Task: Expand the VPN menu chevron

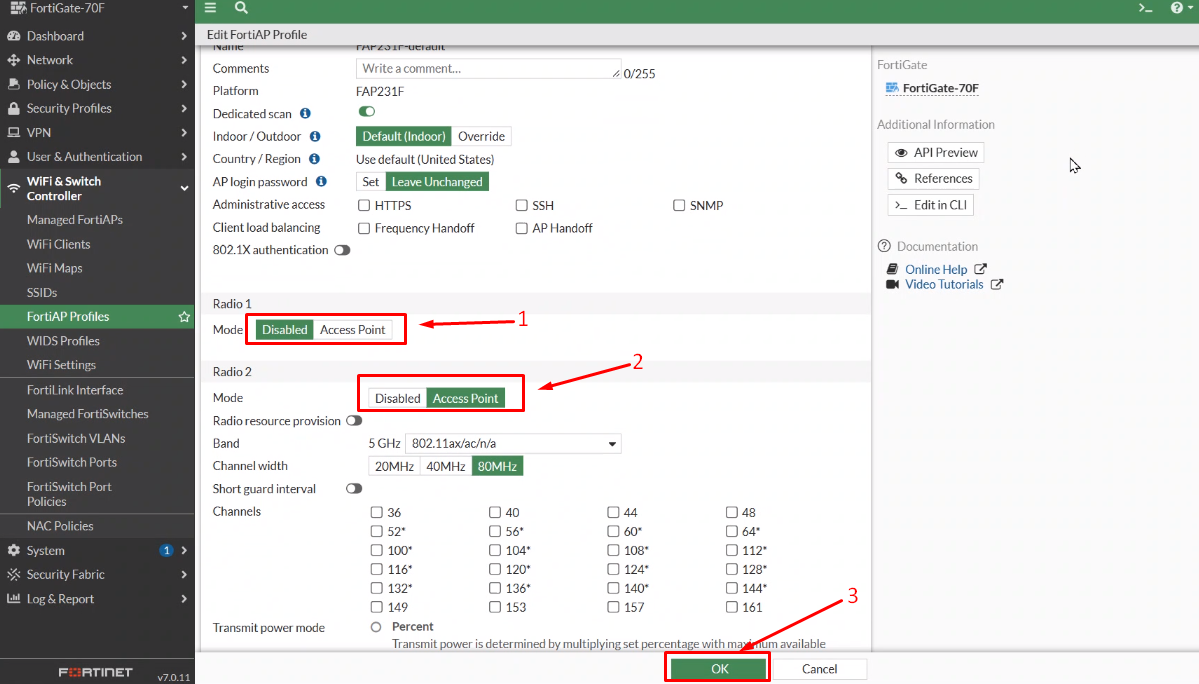Action: 184,132
